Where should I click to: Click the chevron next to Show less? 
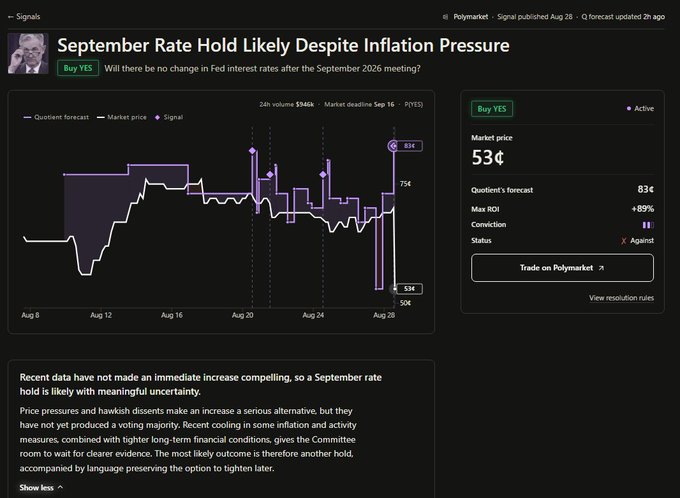[x=60, y=487]
